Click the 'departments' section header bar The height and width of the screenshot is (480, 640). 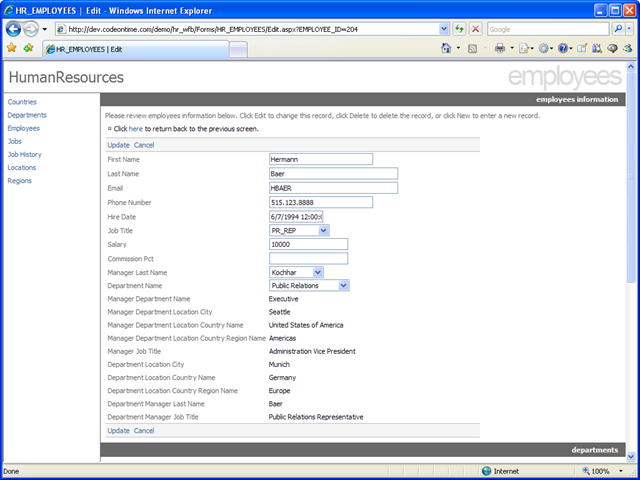[363, 450]
